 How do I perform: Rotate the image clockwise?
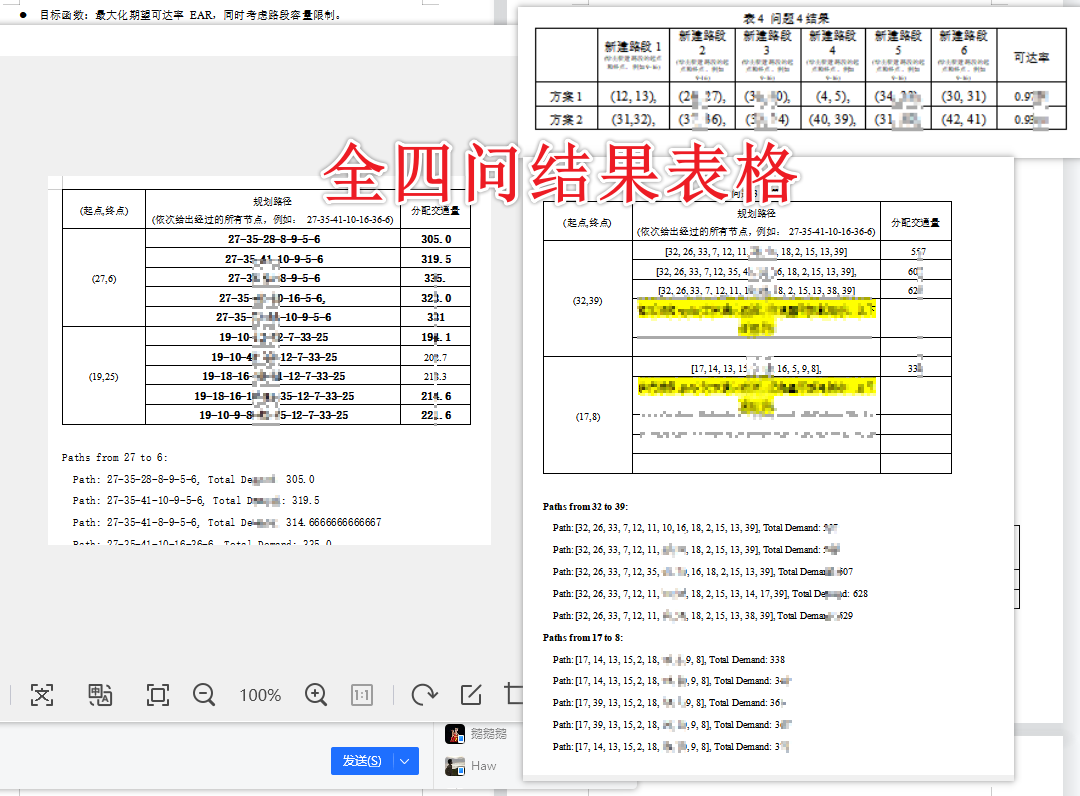424,695
